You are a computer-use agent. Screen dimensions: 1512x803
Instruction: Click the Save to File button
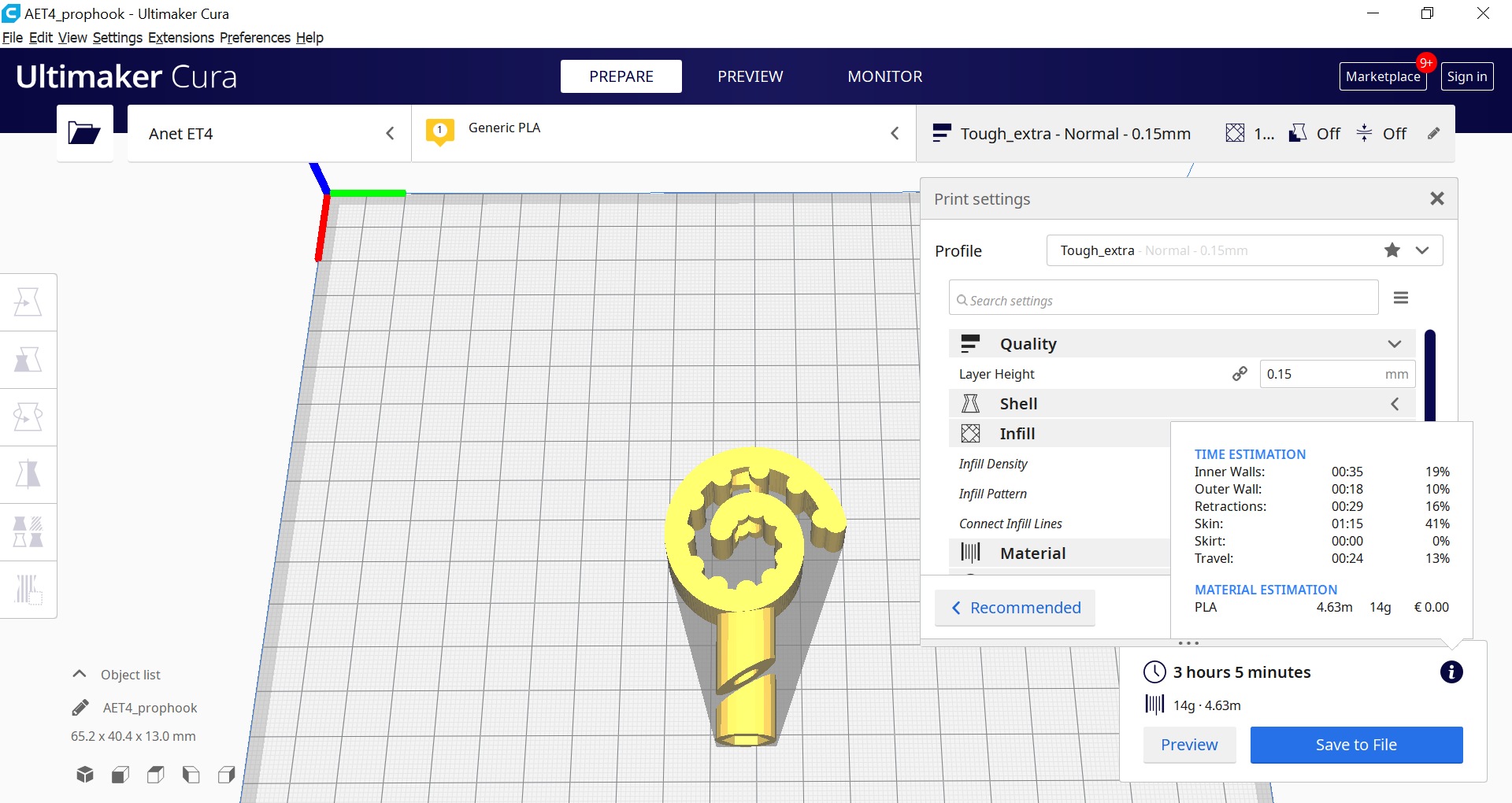[1356, 744]
